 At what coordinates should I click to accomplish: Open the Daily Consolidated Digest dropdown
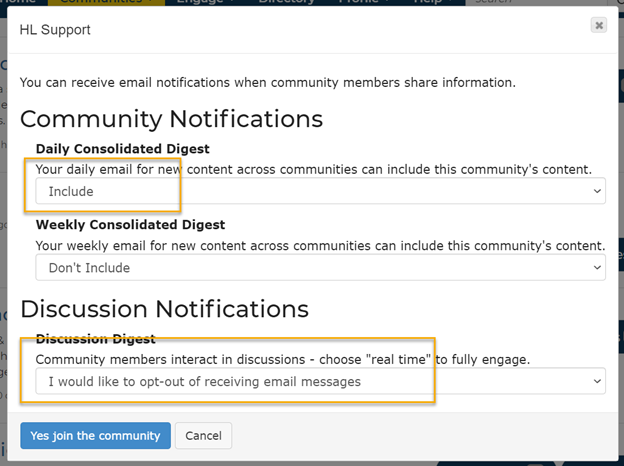(x=320, y=191)
